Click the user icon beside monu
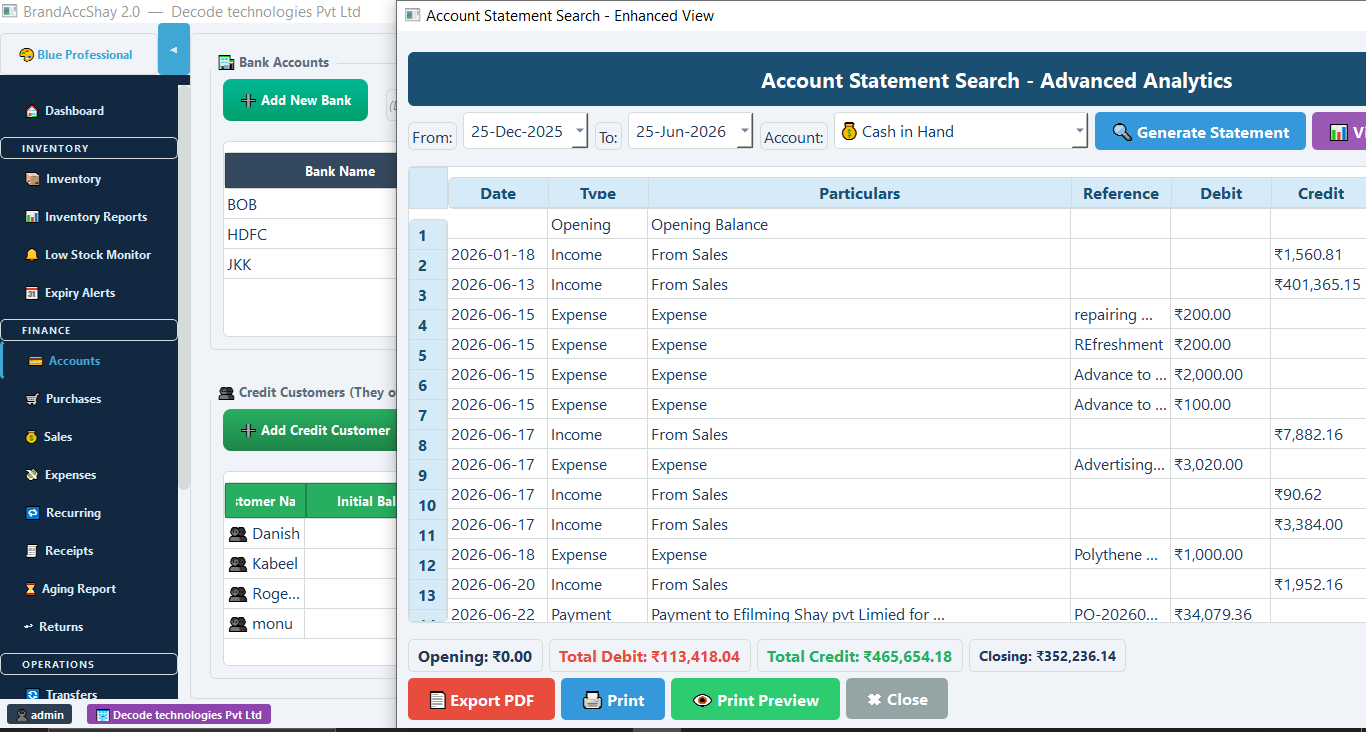This screenshot has height=732, width=1366. coord(238,624)
